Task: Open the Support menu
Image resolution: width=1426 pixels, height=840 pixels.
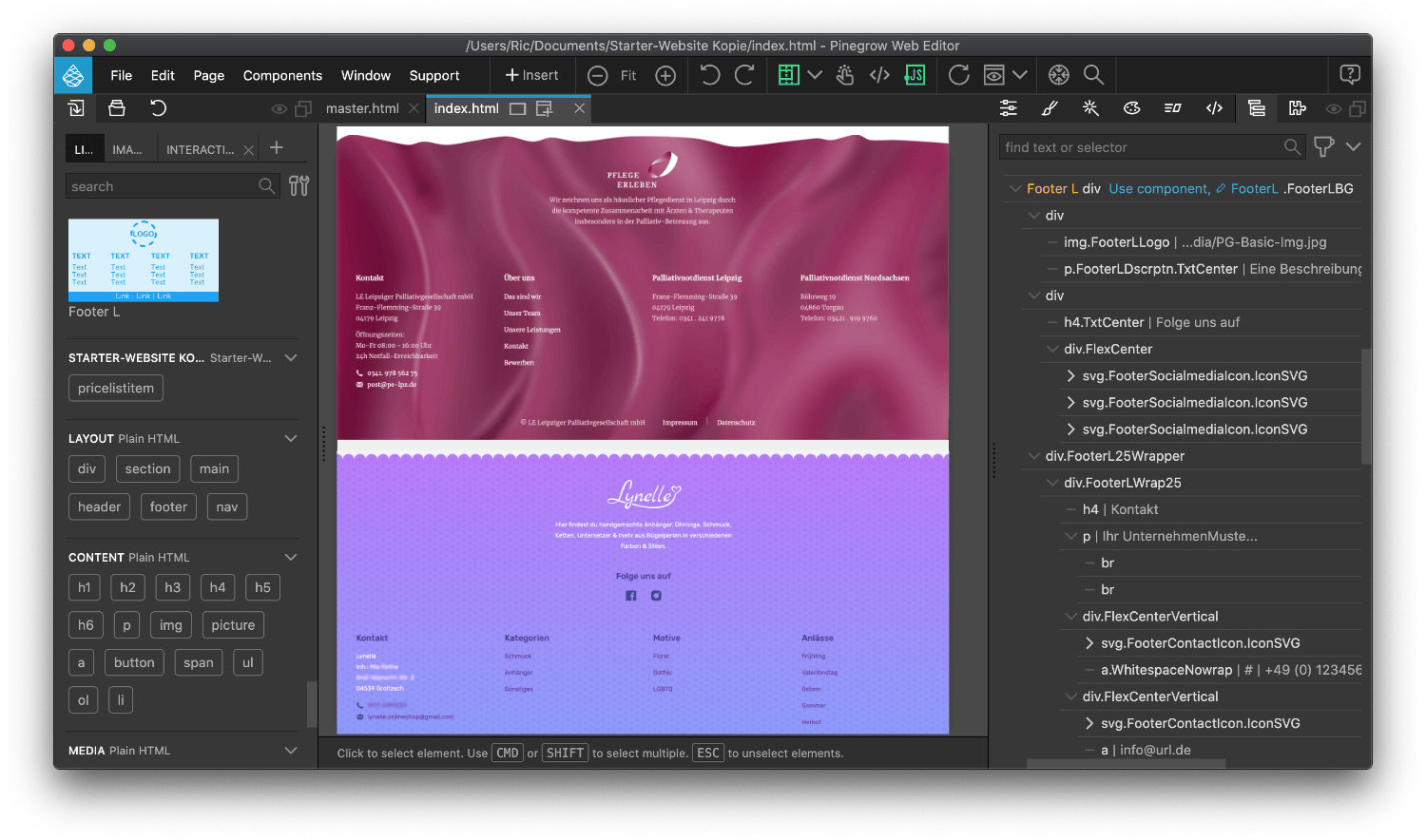Action: pyautogui.click(x=434, y=76)
